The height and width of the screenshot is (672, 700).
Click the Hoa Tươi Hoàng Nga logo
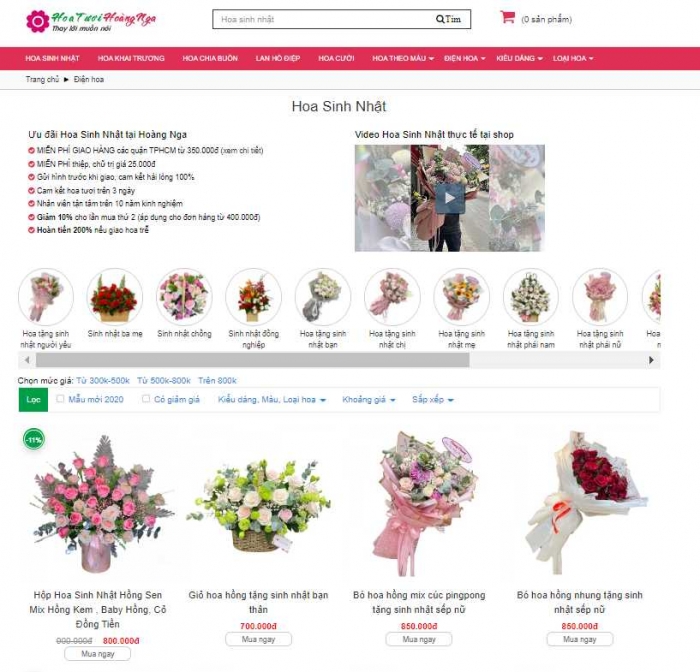[91, 21]
